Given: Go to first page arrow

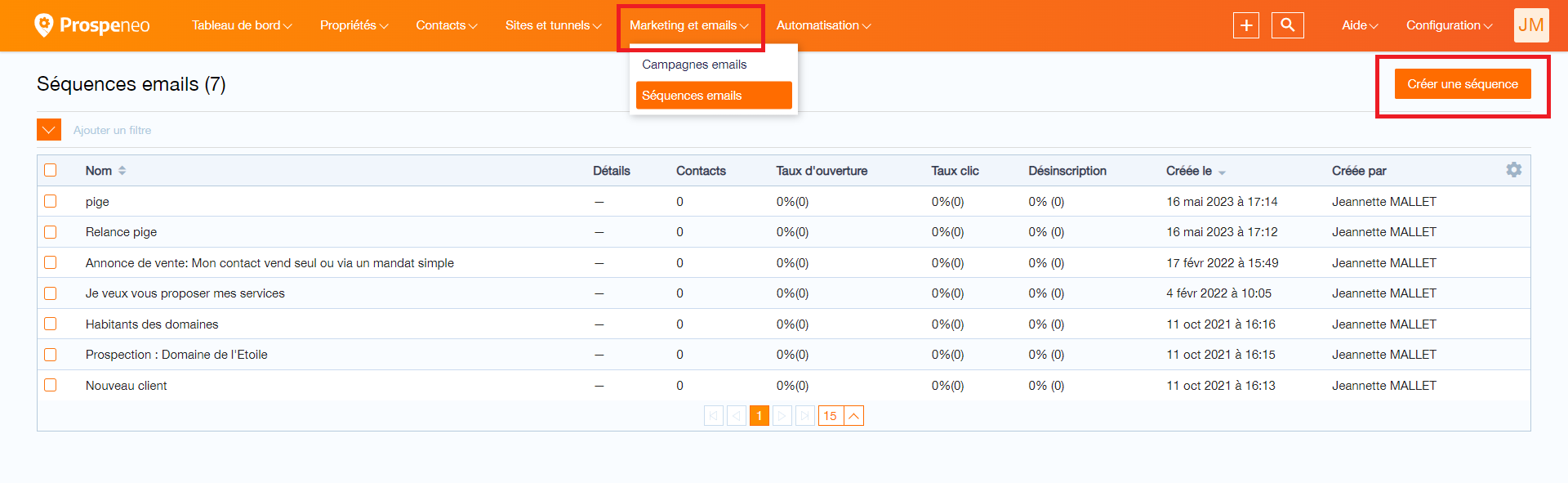Looking at the screenshot, I should click(714, 416).
